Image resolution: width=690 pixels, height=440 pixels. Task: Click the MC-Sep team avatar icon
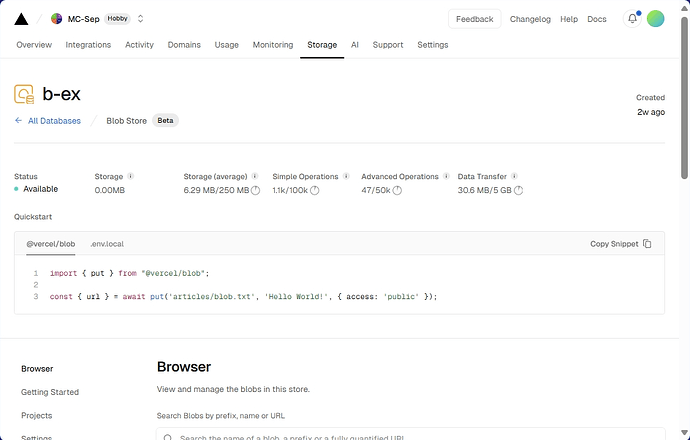coord(56,18)
